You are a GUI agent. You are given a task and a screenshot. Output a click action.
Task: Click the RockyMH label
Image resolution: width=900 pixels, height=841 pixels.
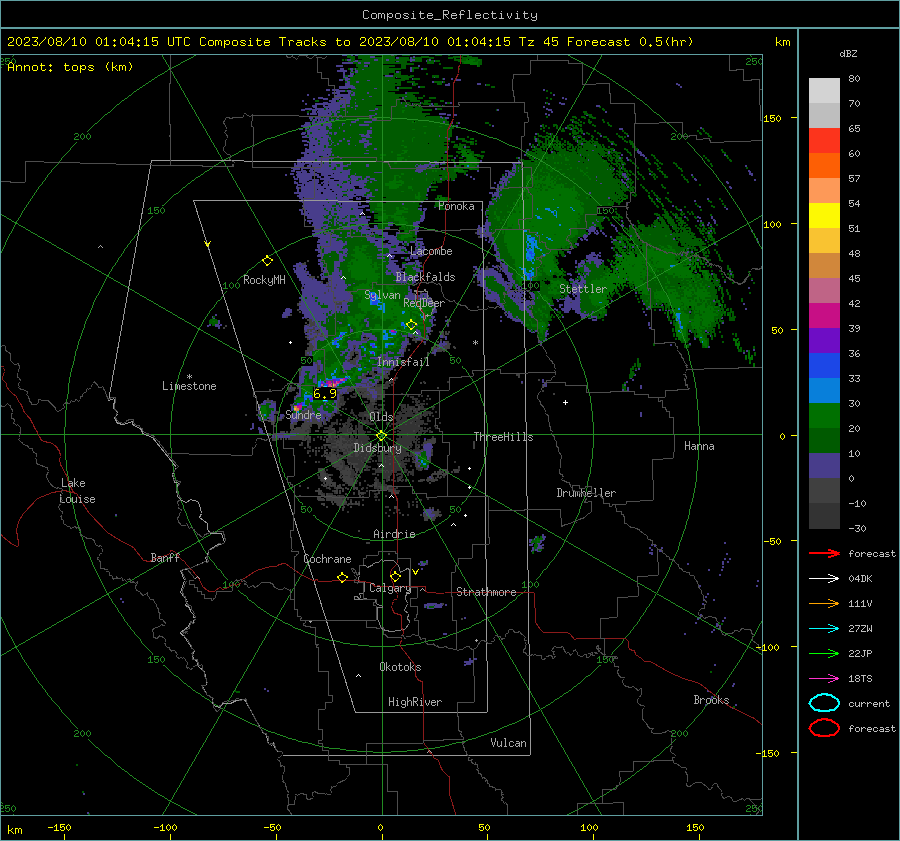(x=264, y=280)
